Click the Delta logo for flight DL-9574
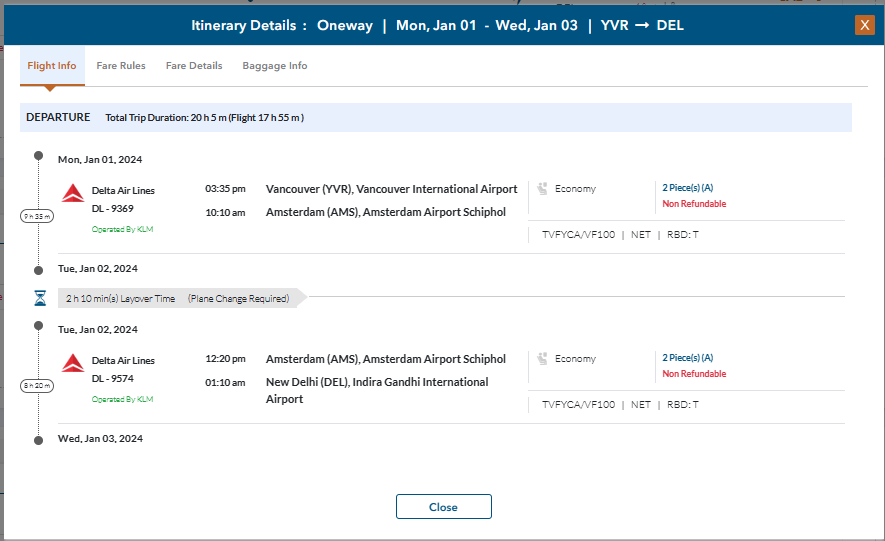885x541 pixels. (72, 362)
